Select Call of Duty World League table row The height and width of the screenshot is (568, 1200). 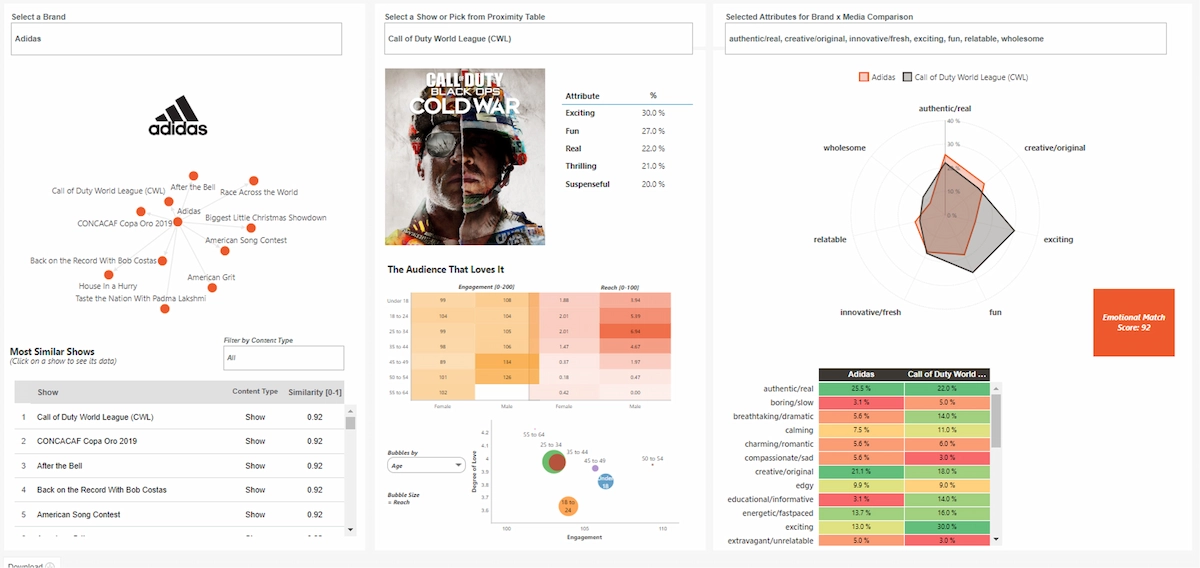[180, 417]
